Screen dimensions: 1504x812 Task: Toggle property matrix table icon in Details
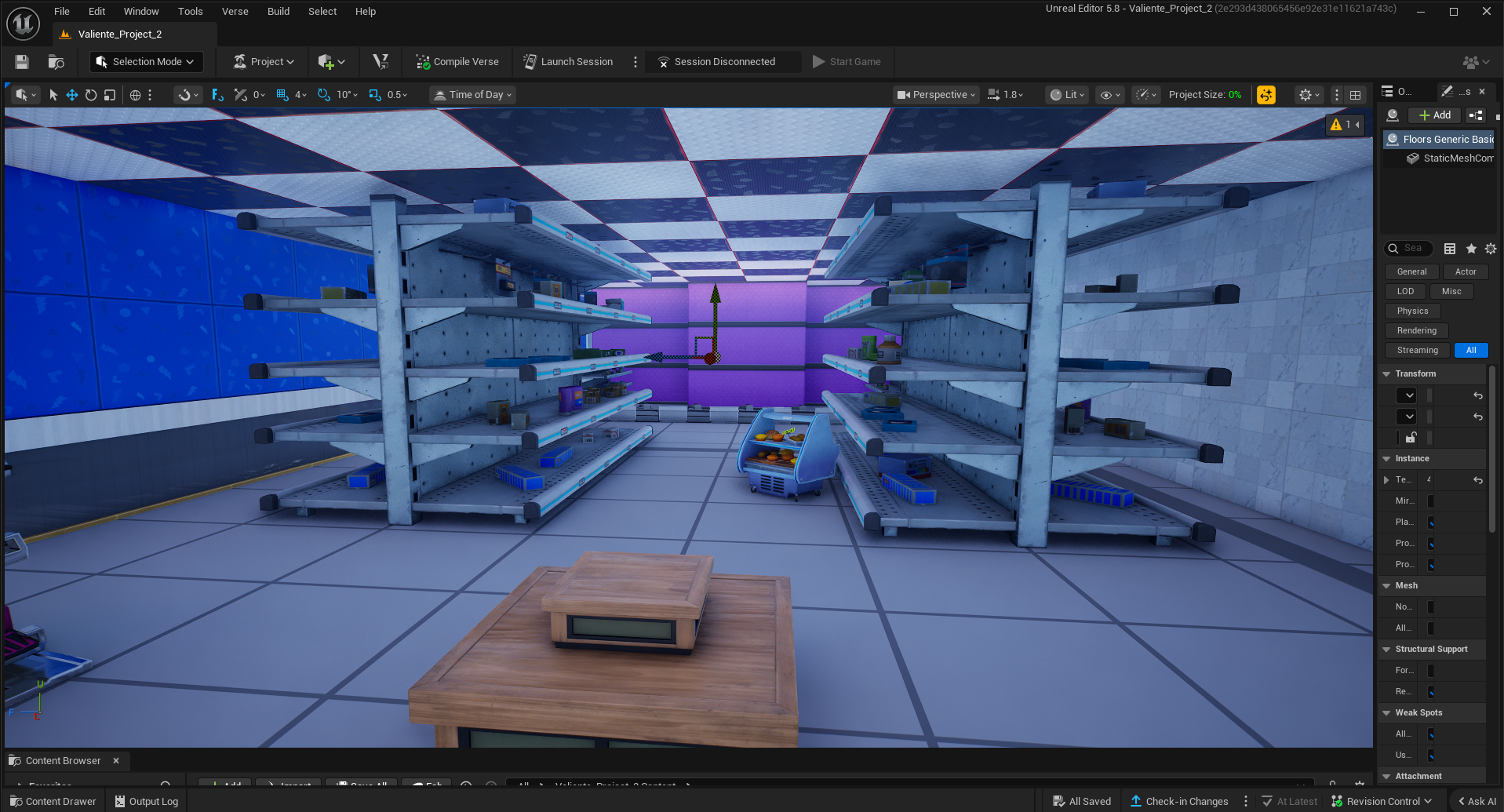click(x=1450, y=249)
